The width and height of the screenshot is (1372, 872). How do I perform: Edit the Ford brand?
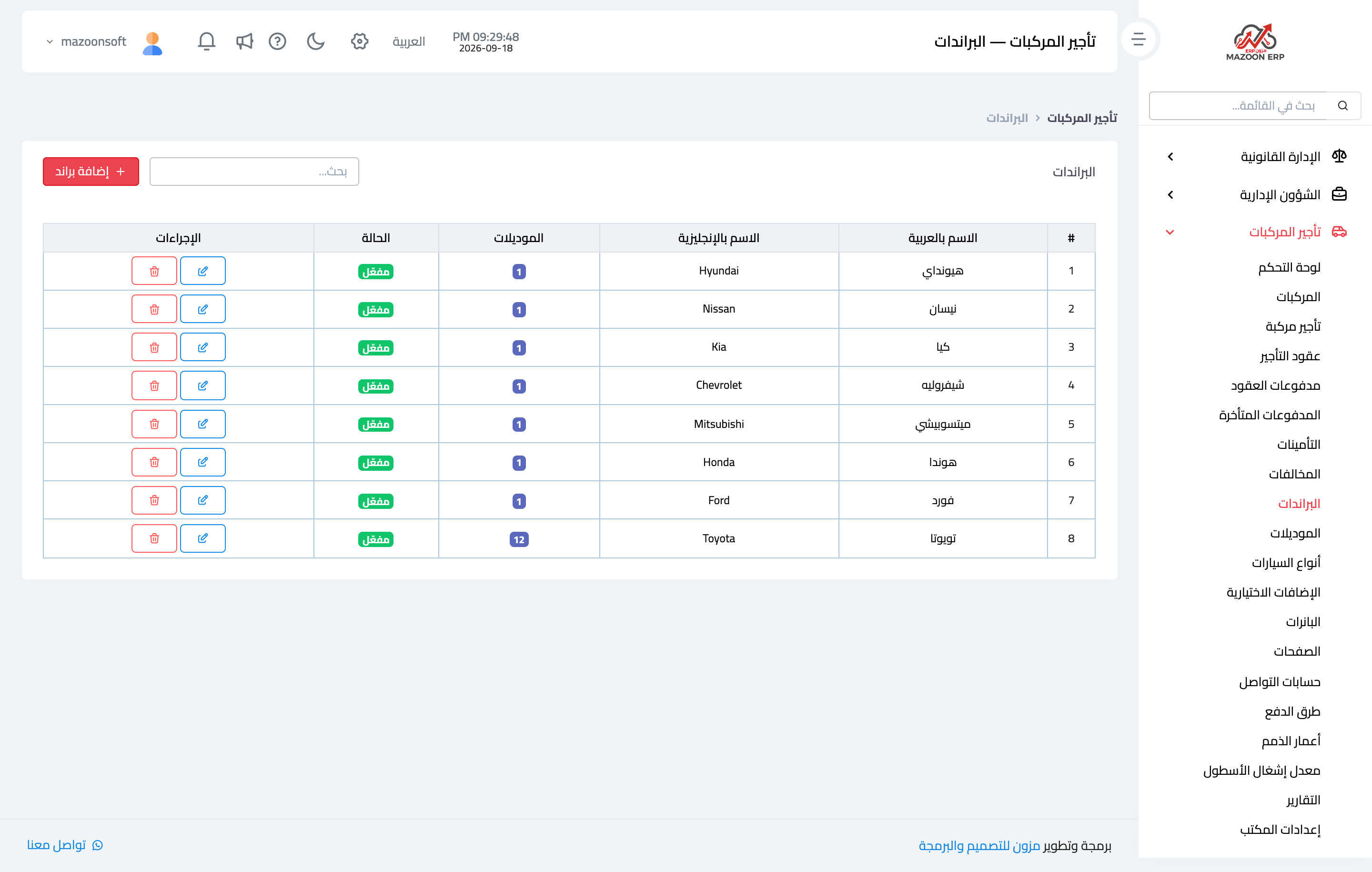[x=203, y=500]
